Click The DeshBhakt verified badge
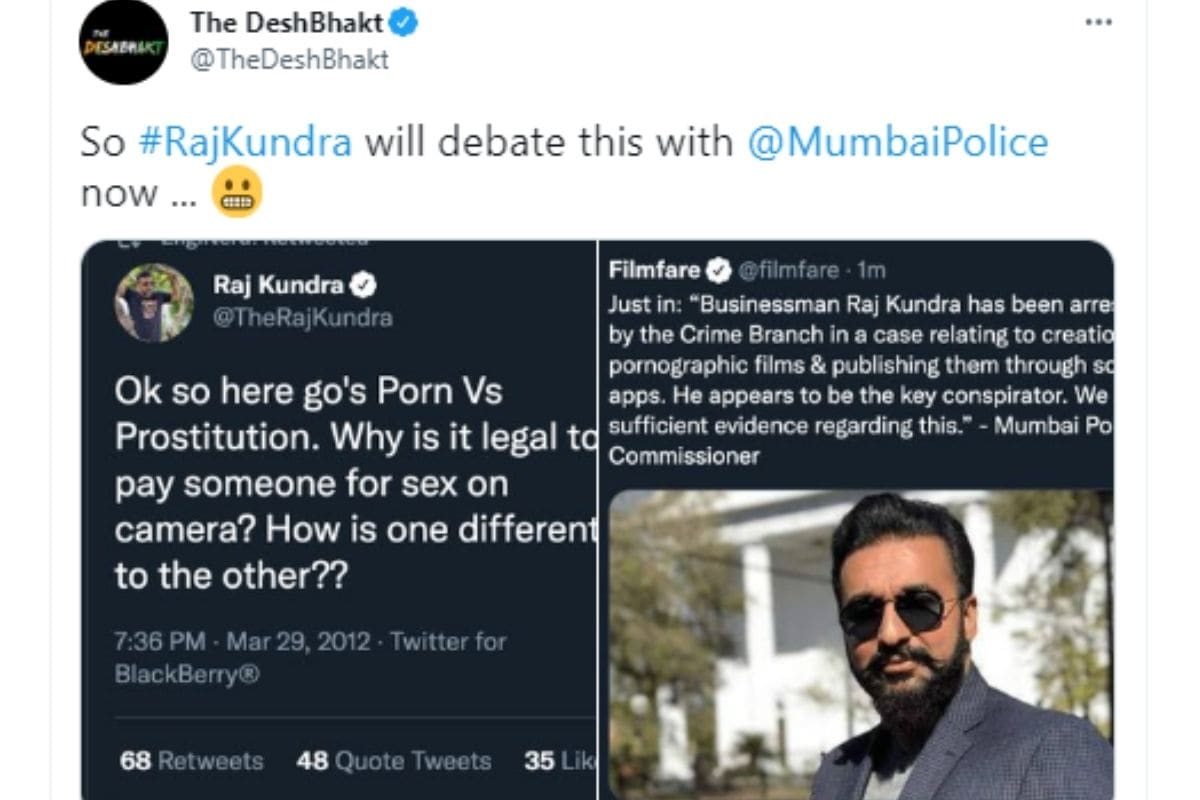This screenshot has height=800, width=1200. 404,22
